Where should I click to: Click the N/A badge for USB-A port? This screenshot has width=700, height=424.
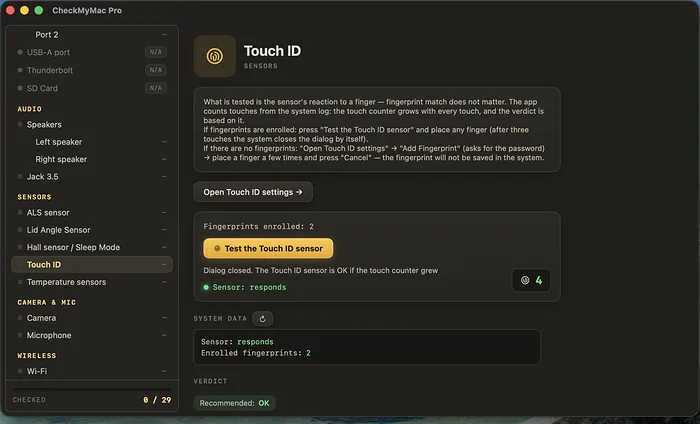pos(156,52)
